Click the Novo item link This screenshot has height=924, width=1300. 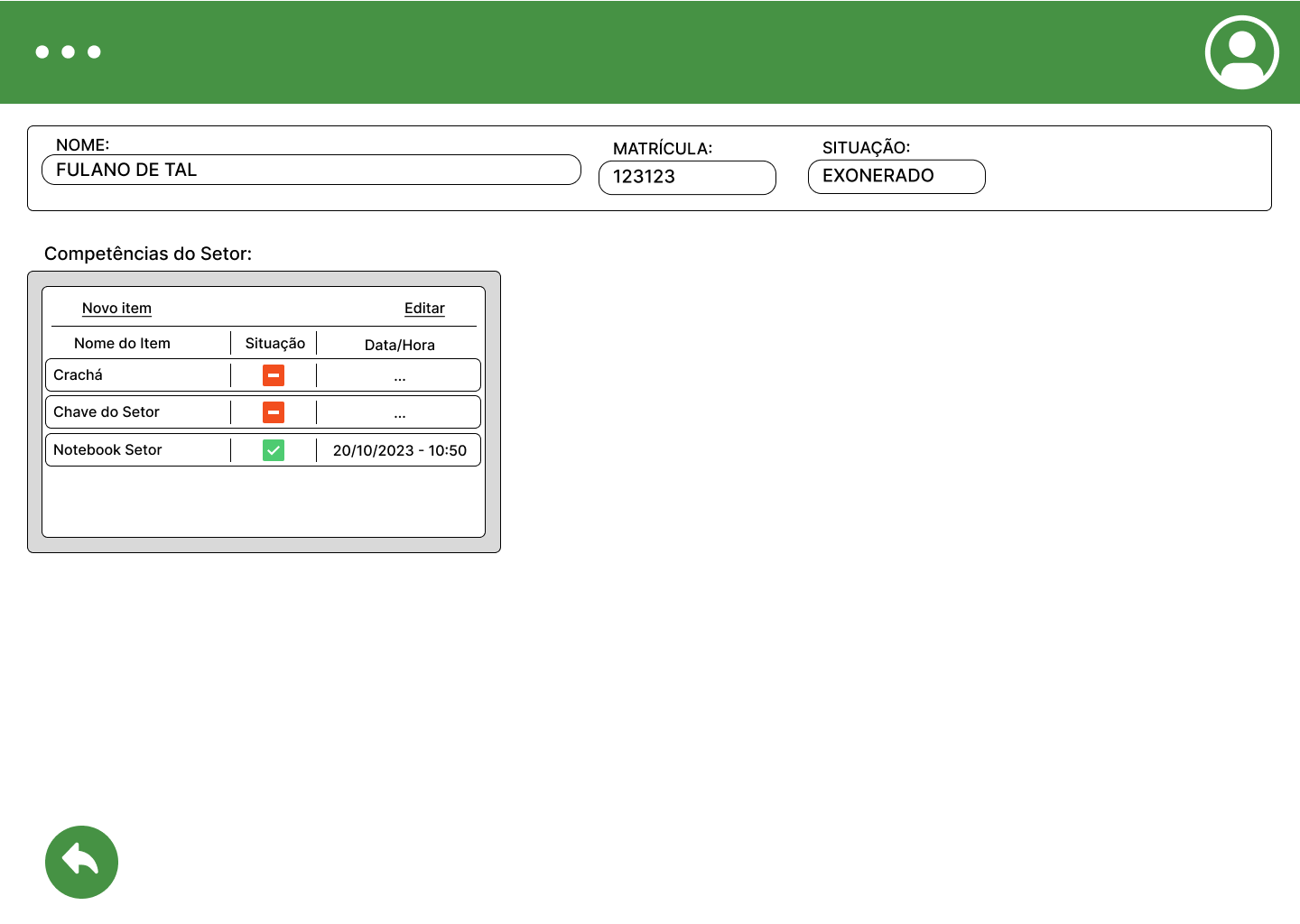tap(116, 309)
